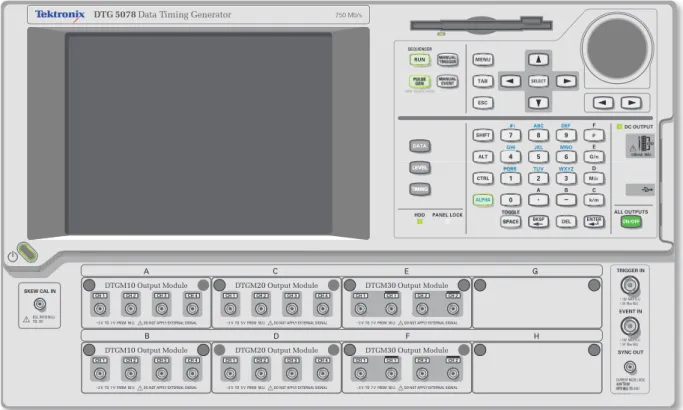Click the minus sign key
Screen dimensions: 683x410
coord(566,200)
